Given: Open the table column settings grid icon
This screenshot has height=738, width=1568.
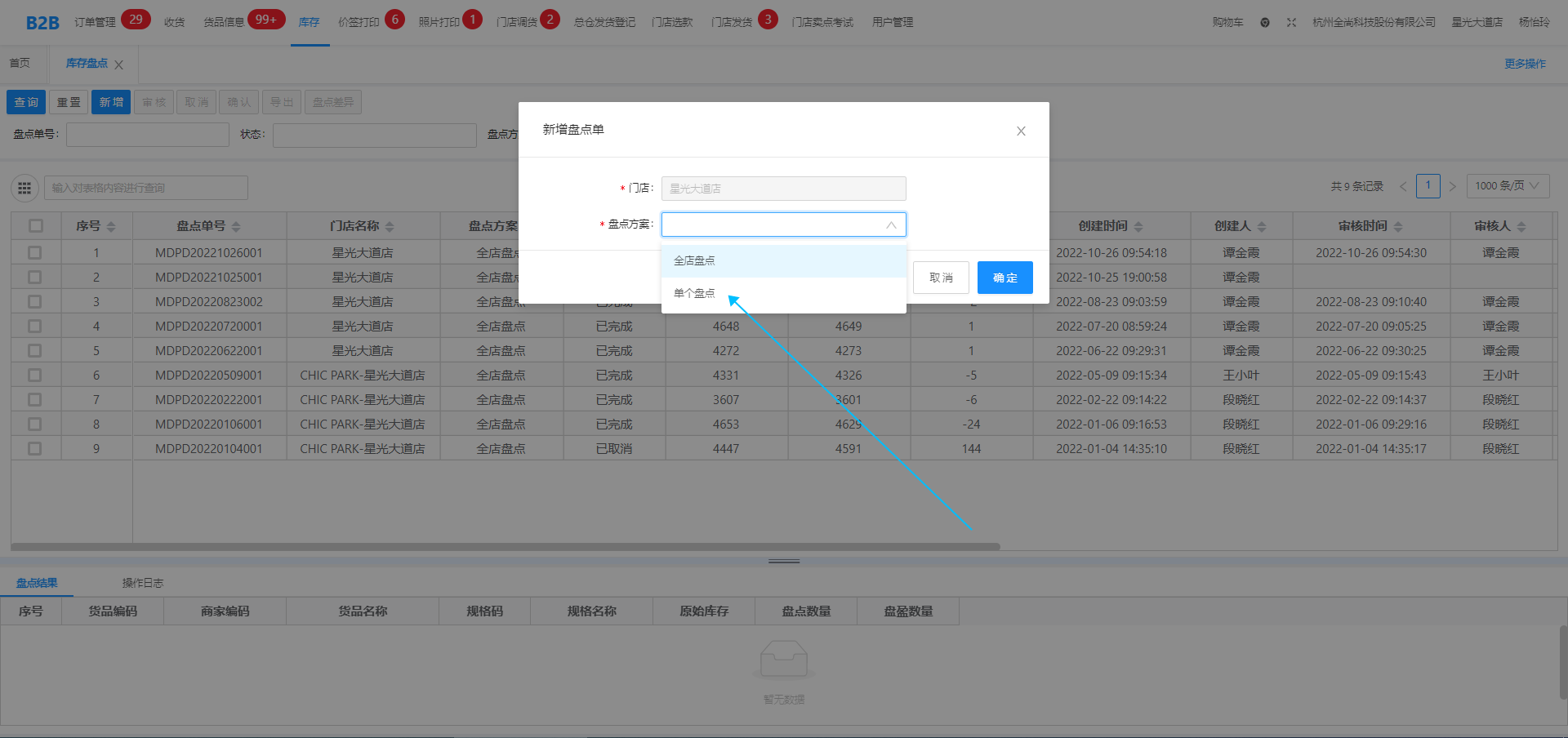Looking at the screenshot, I should pos(24,188).
